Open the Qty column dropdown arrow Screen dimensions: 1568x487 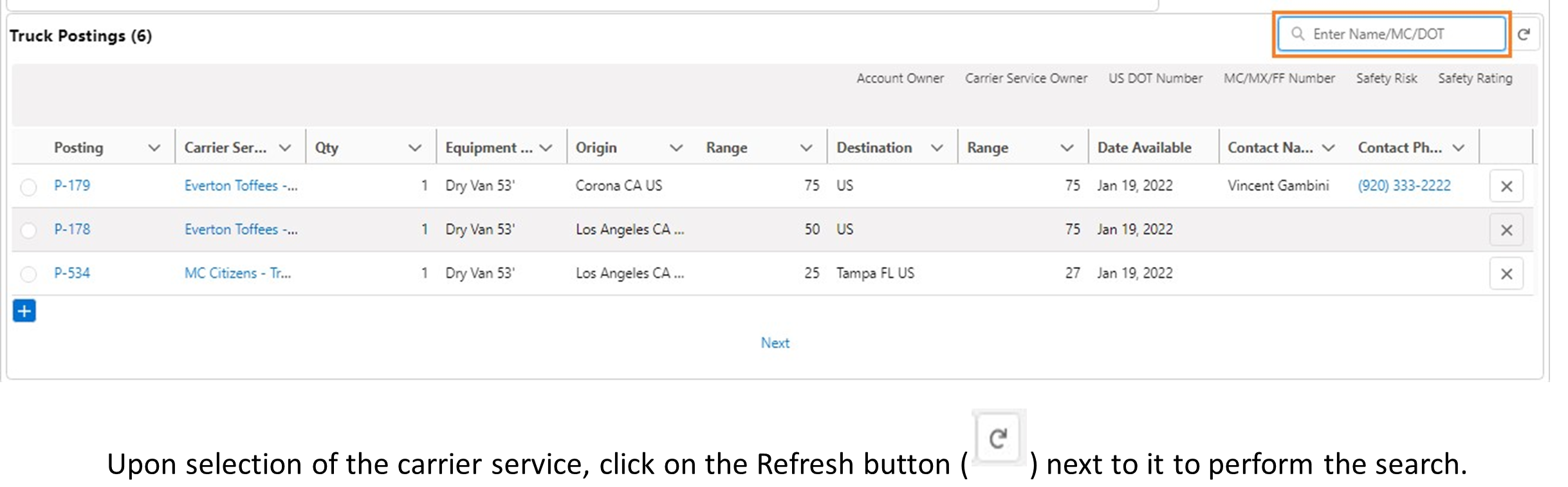415,148
